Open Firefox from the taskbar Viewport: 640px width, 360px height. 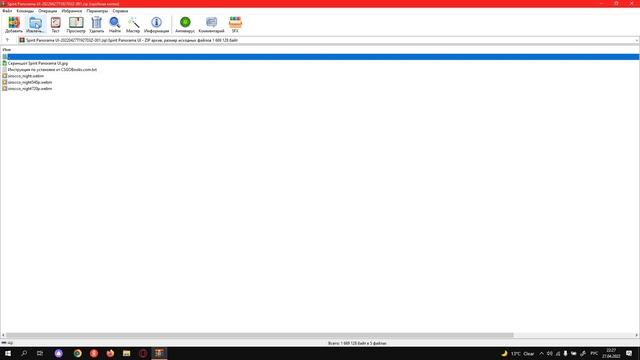pyautogui.click(x=110, y=353)
